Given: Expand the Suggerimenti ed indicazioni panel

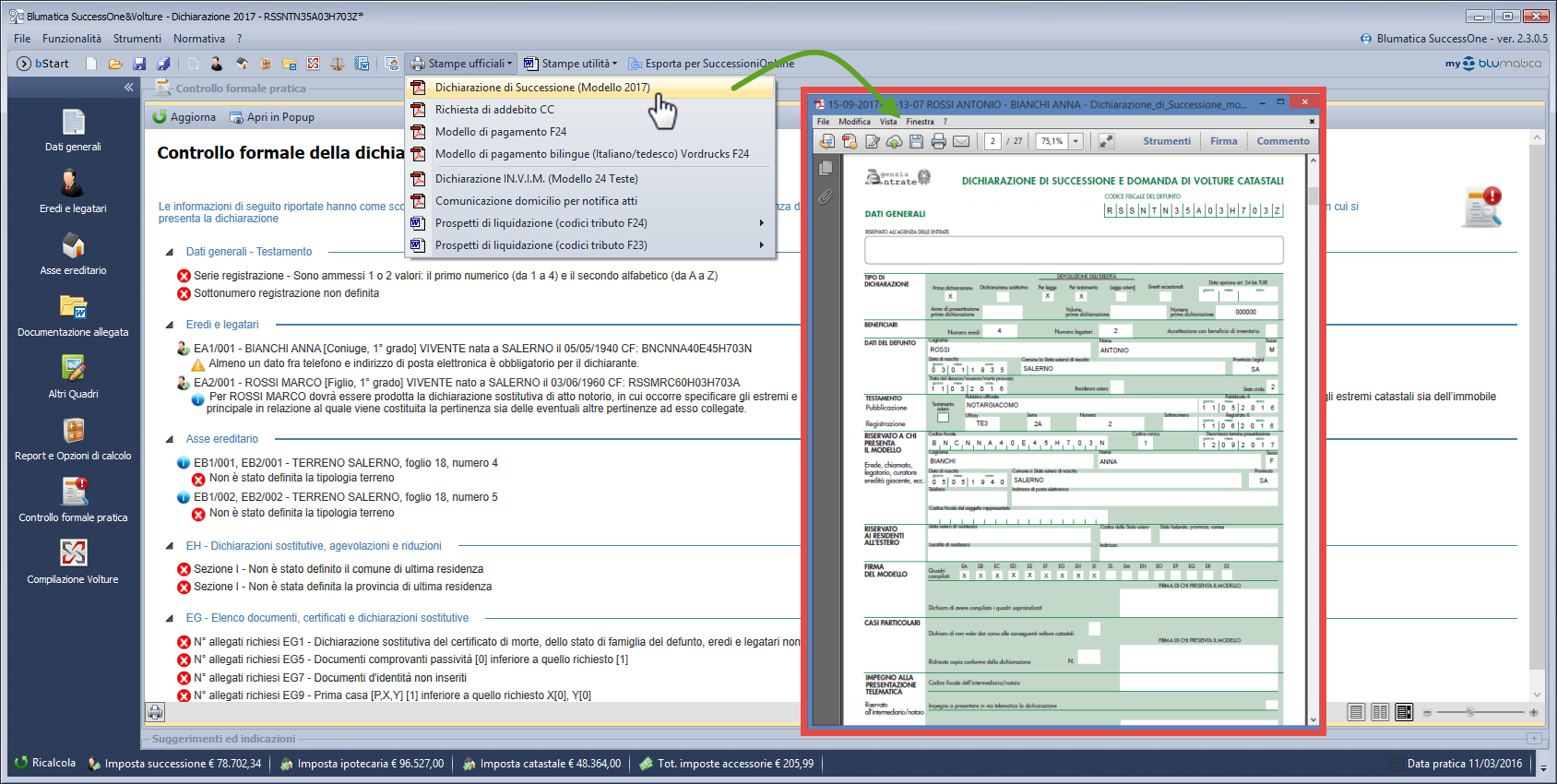Looking at the screenshot, I should (1534, 739).
